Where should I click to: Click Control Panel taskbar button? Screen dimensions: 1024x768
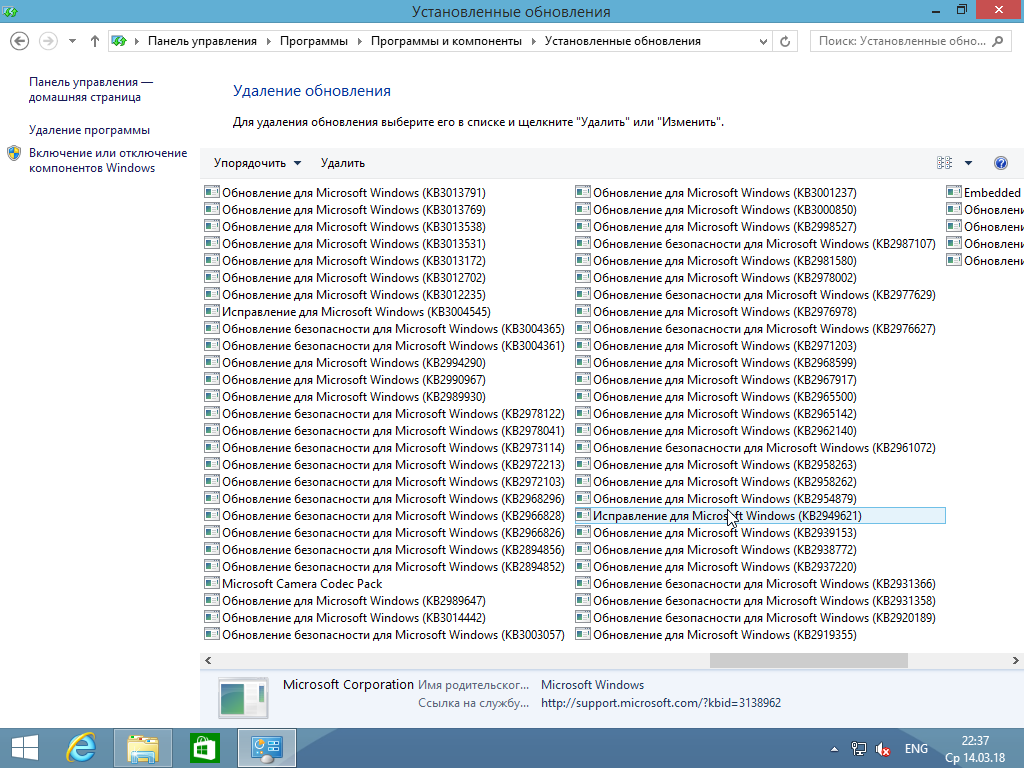tap(266, 748)
